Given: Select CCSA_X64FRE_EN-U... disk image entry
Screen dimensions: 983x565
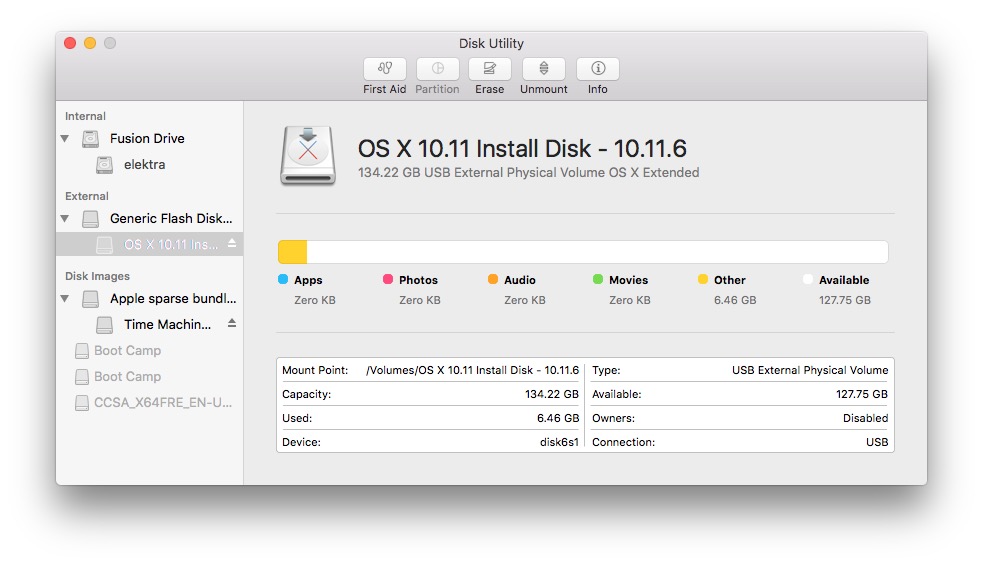Looking at the screenshot, I should tap(149, 403).
